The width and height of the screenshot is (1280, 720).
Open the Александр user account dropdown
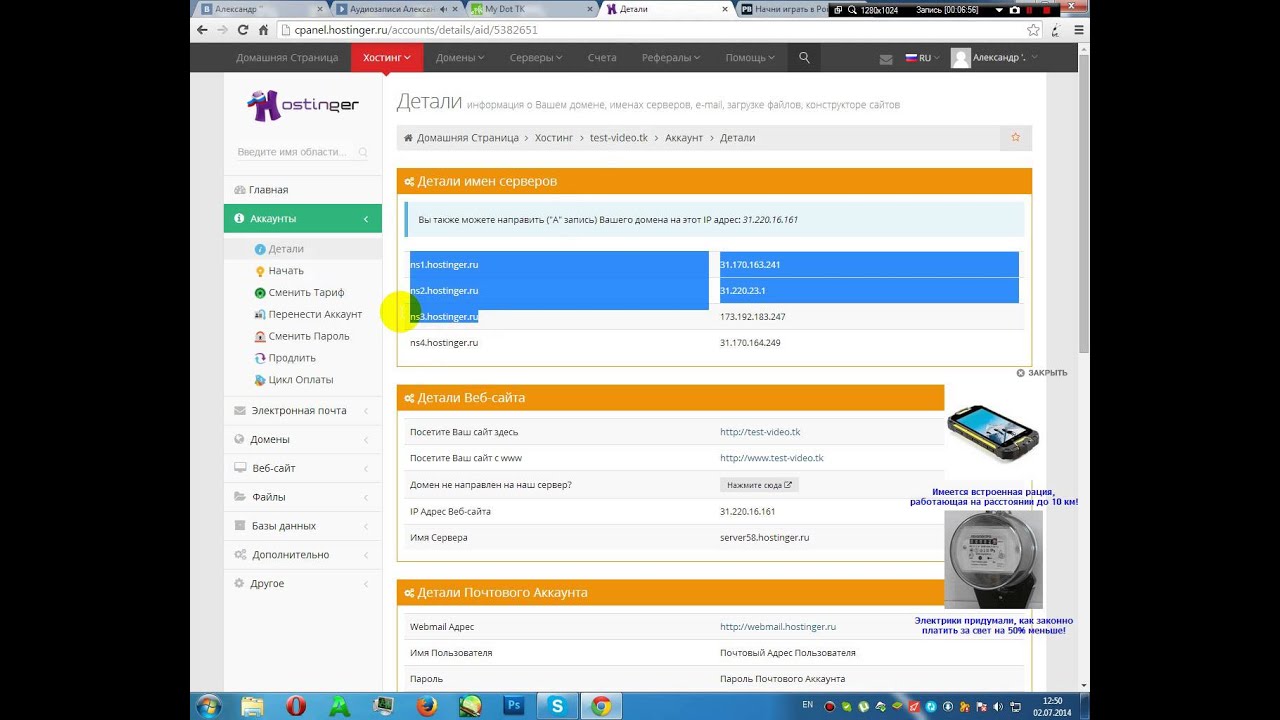point(993,58)
